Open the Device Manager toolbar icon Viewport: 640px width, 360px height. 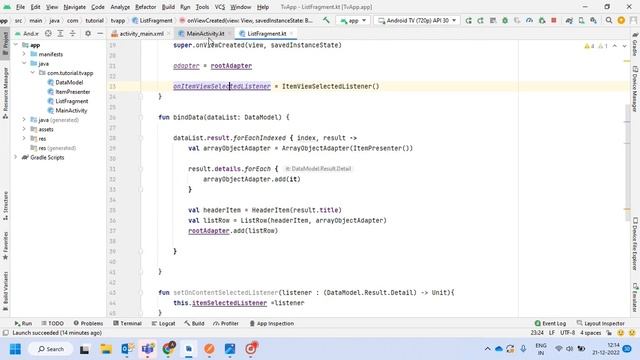(581, 20)
